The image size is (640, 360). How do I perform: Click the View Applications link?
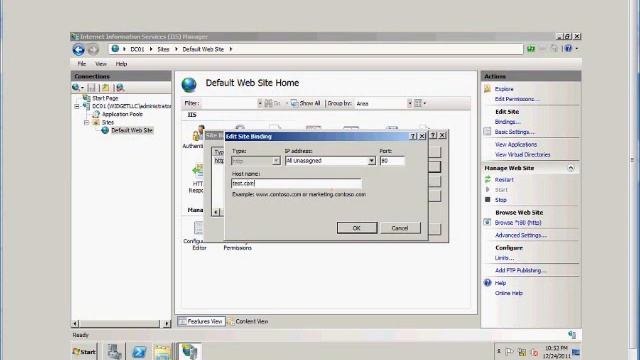point(516,144)
